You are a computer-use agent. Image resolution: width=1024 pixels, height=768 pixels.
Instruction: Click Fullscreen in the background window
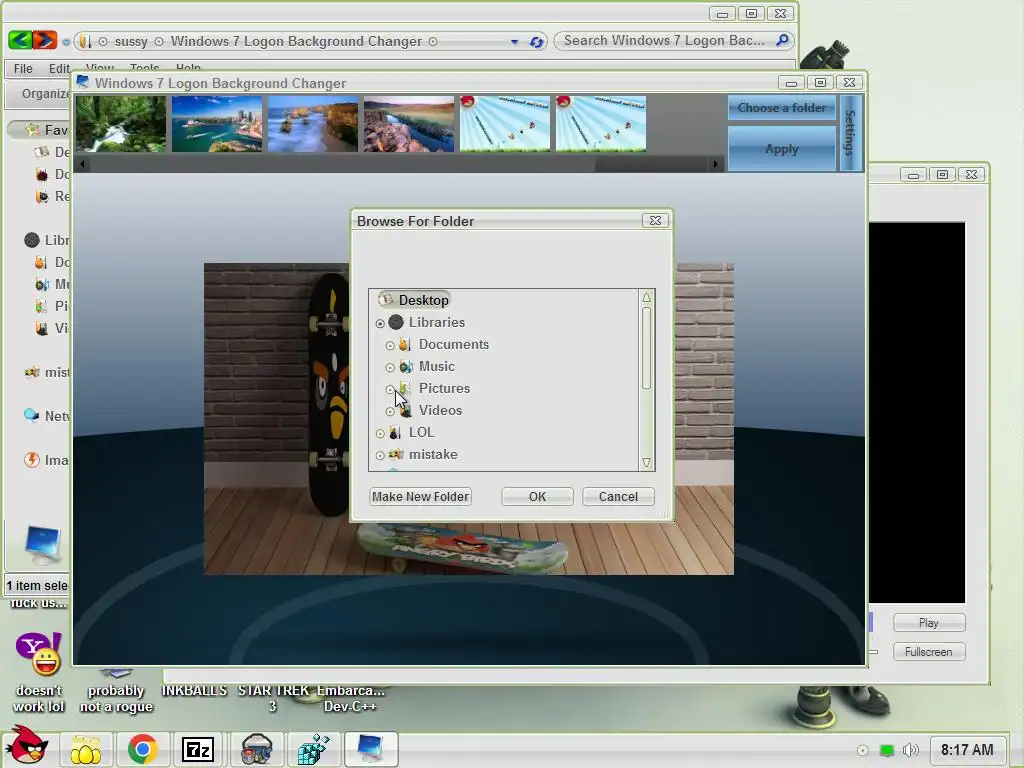click(928, 652)
